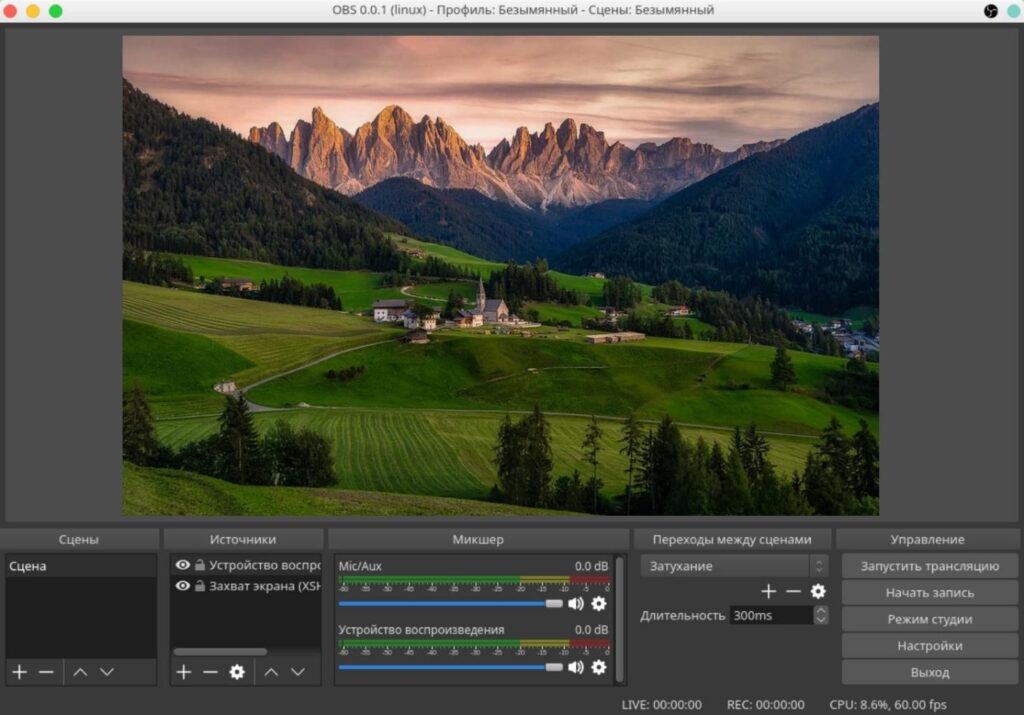
Task: Mute the Mic/Aux channel
Action: pos(576,604)
